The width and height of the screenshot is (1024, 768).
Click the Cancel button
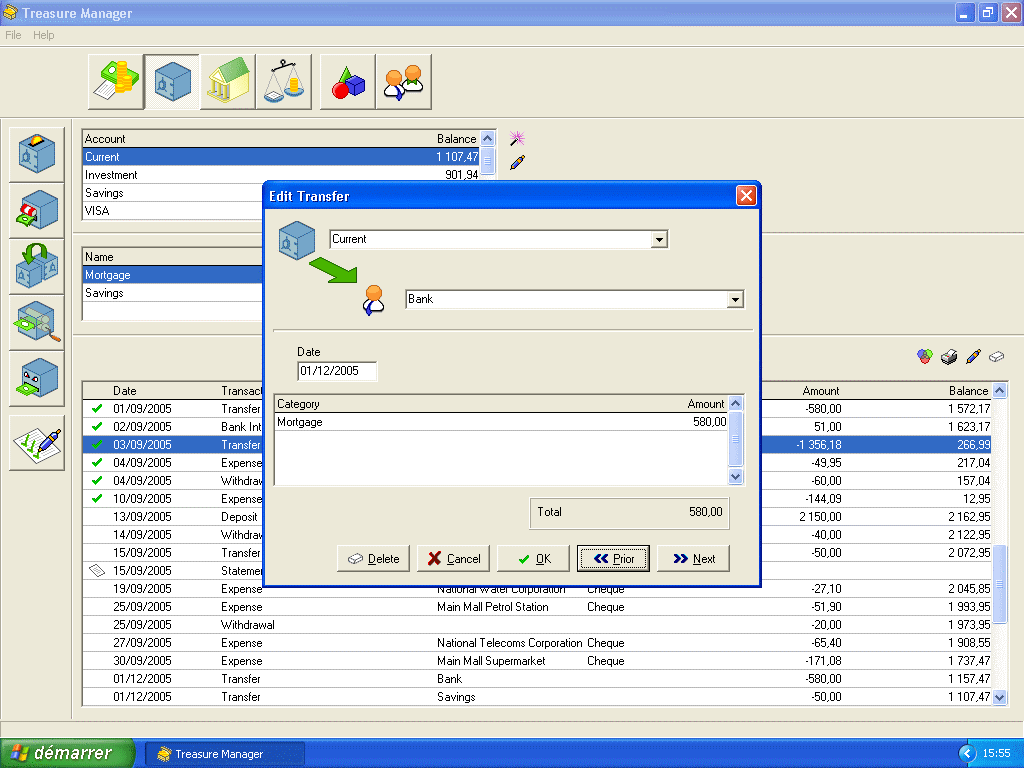click(454, 558)
